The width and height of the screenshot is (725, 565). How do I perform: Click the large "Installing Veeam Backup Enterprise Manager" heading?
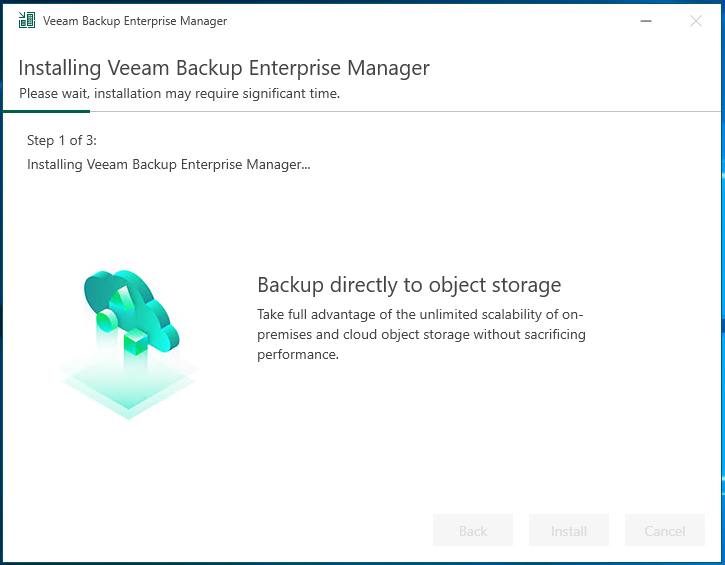click(x=224, y=69)
